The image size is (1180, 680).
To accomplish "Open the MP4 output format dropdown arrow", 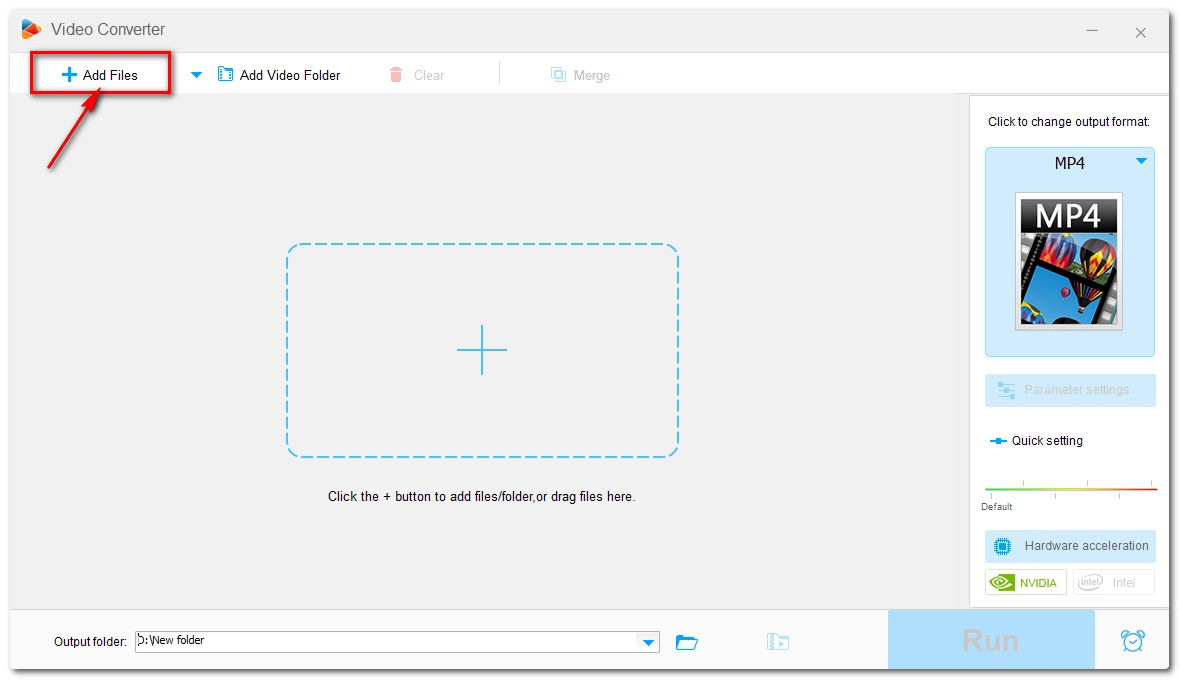I will pos(1141,162).
